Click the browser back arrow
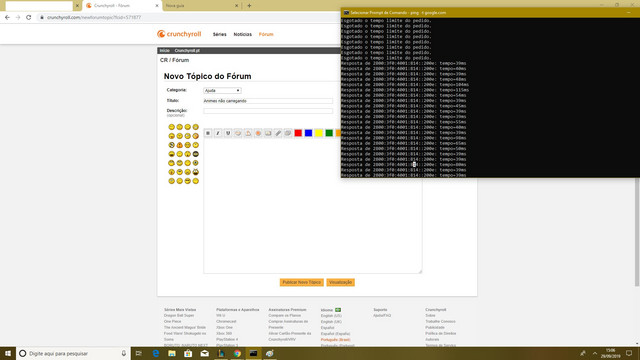 point(7,18)
